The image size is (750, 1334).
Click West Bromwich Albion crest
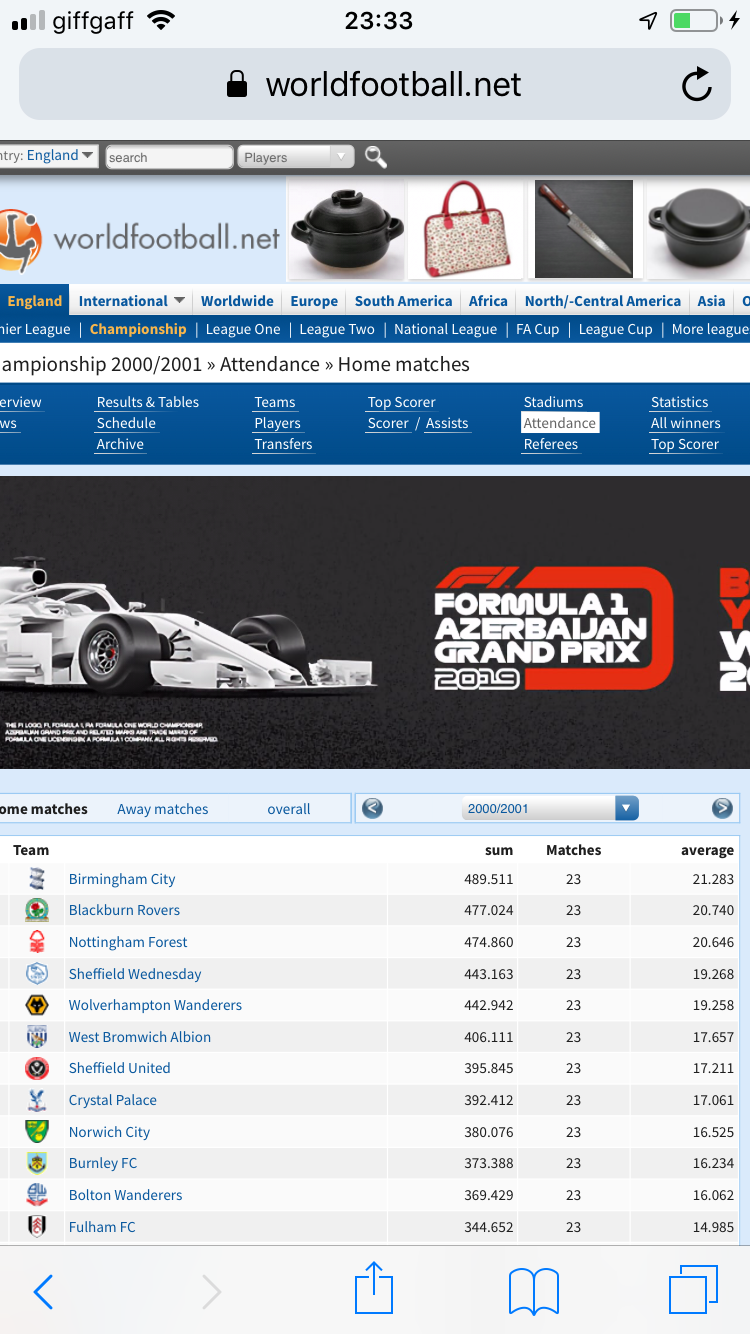tap(37, 1037)
